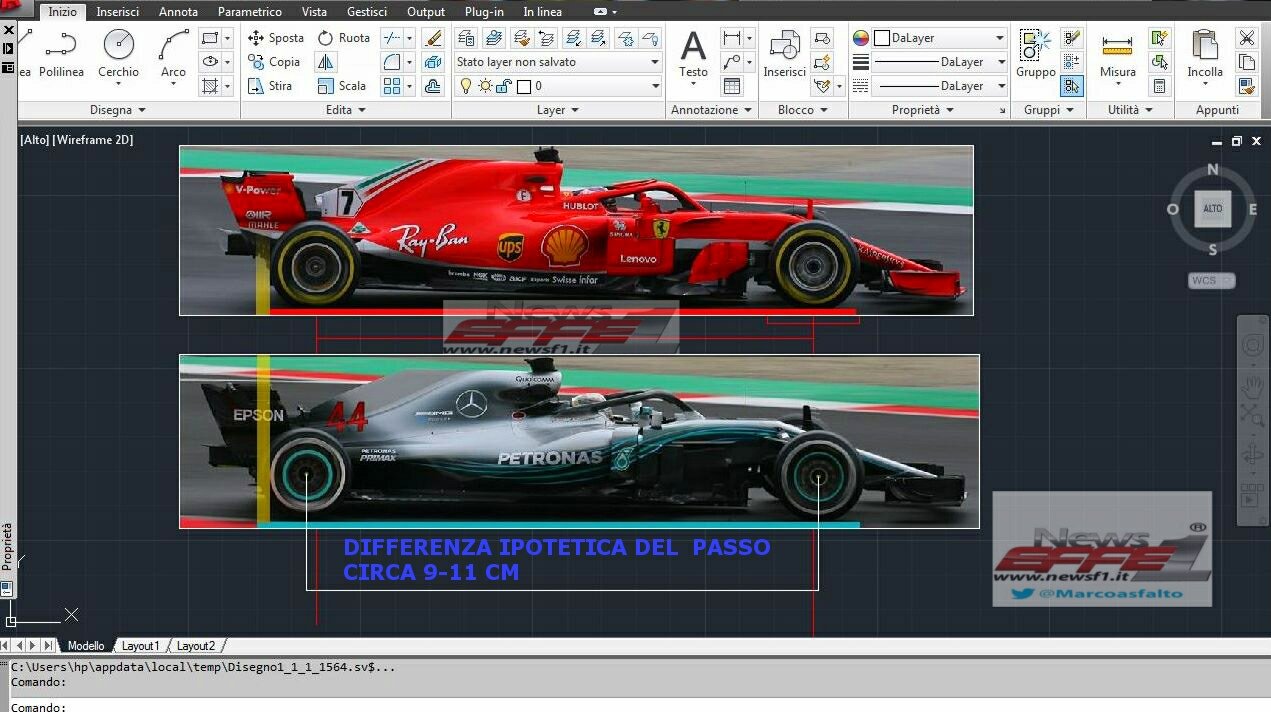The height and width of the screenshot is (712, 1271).
Task: Open the vertical Proprietà palette tab
Action: 7,546
